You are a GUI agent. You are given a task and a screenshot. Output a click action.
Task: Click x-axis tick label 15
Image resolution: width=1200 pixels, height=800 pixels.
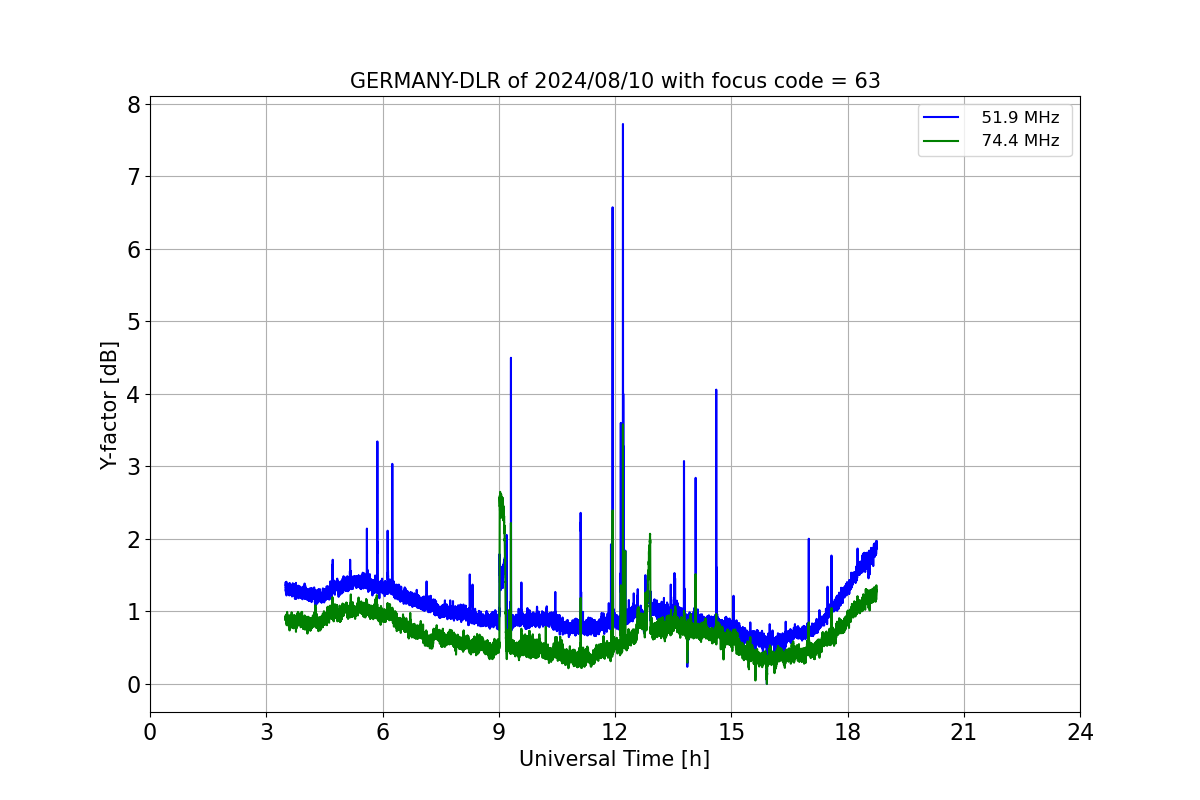click(731, 732)
